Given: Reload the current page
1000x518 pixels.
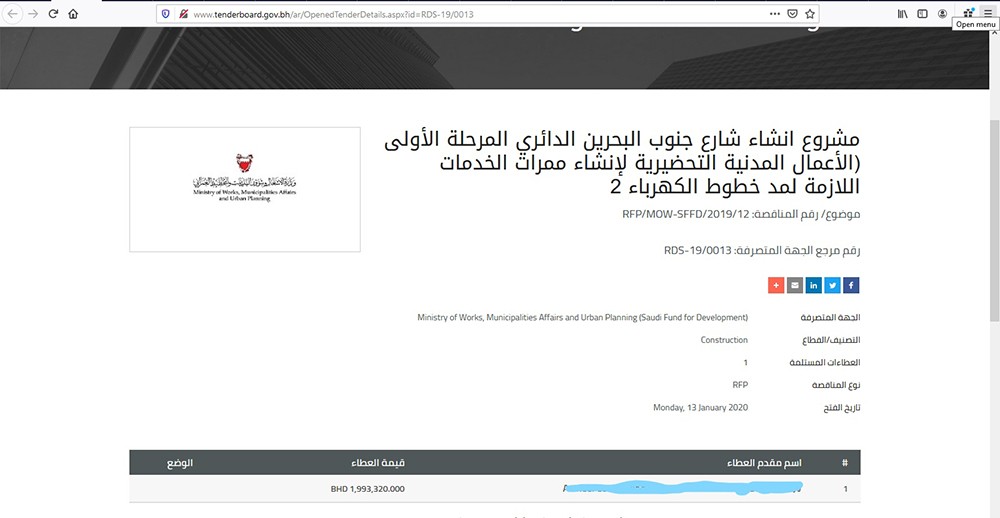Looking at the screenshot, I should tap(54, 13).
